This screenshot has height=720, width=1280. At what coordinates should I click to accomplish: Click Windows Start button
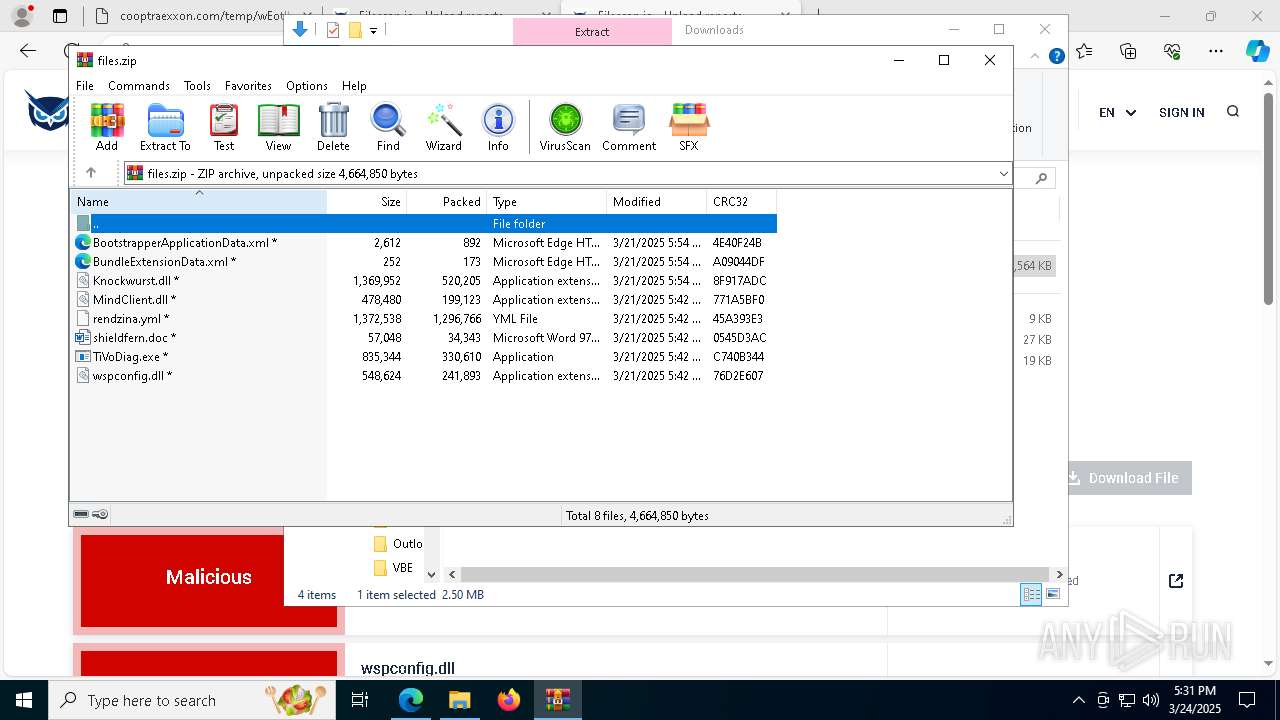[x=24, y=700]
